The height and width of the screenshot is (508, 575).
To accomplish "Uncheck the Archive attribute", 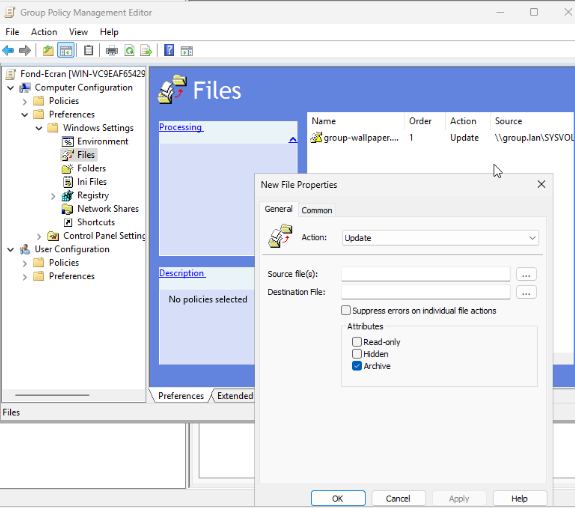I will (357, 366).
